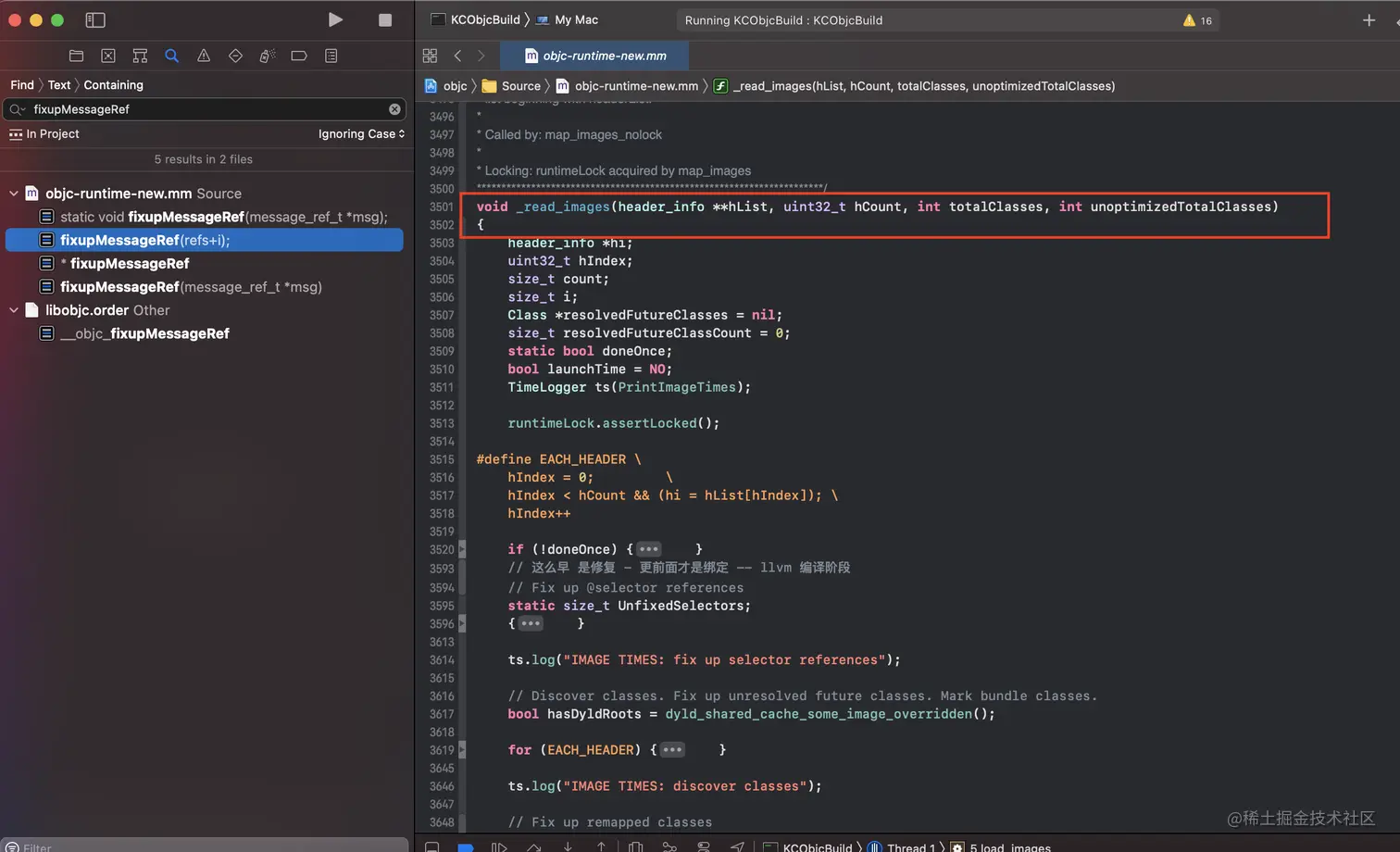Unfold ellipsis in for (EACH_HEADER) block
Viewport: 1400px width, 852px height.
pyautogui.click(x=673, y=749)
